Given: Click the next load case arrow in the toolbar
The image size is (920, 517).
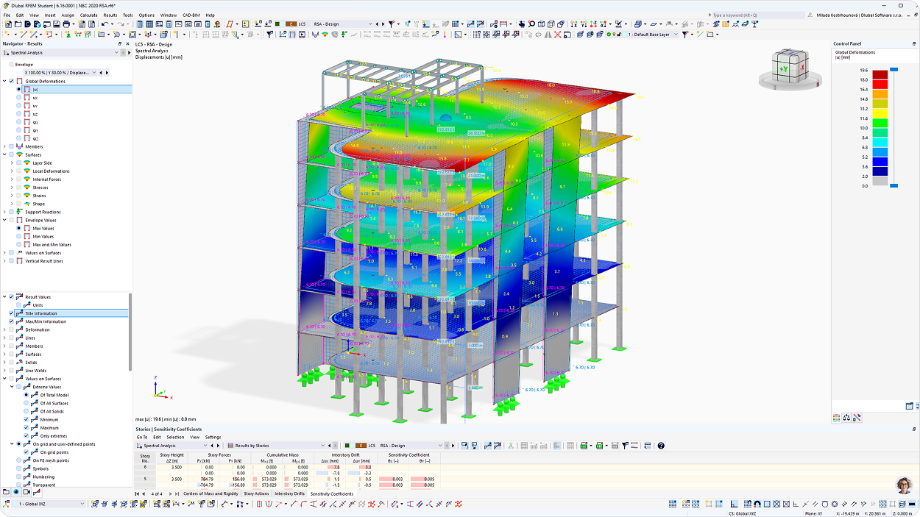Looking at the screenshot, I should (x=384, y=24).
